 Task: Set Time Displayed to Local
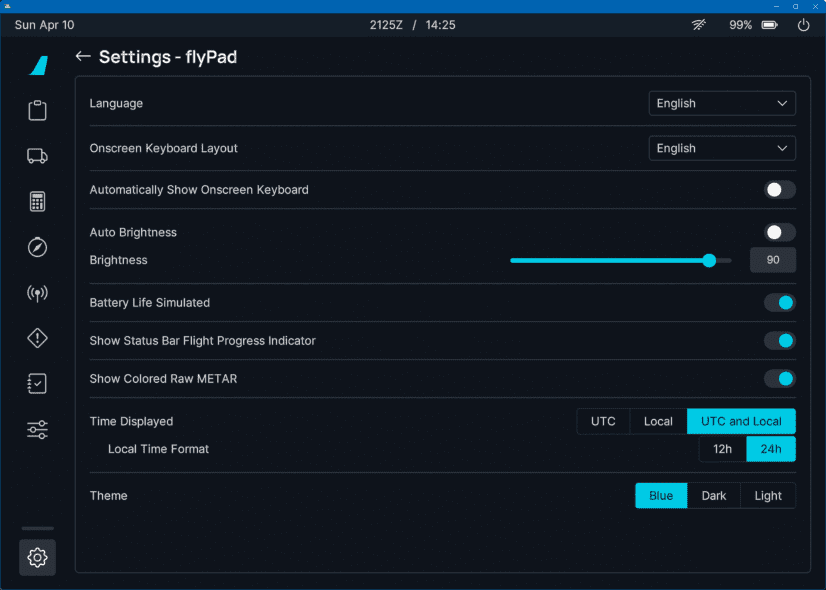tap(658, 421)
